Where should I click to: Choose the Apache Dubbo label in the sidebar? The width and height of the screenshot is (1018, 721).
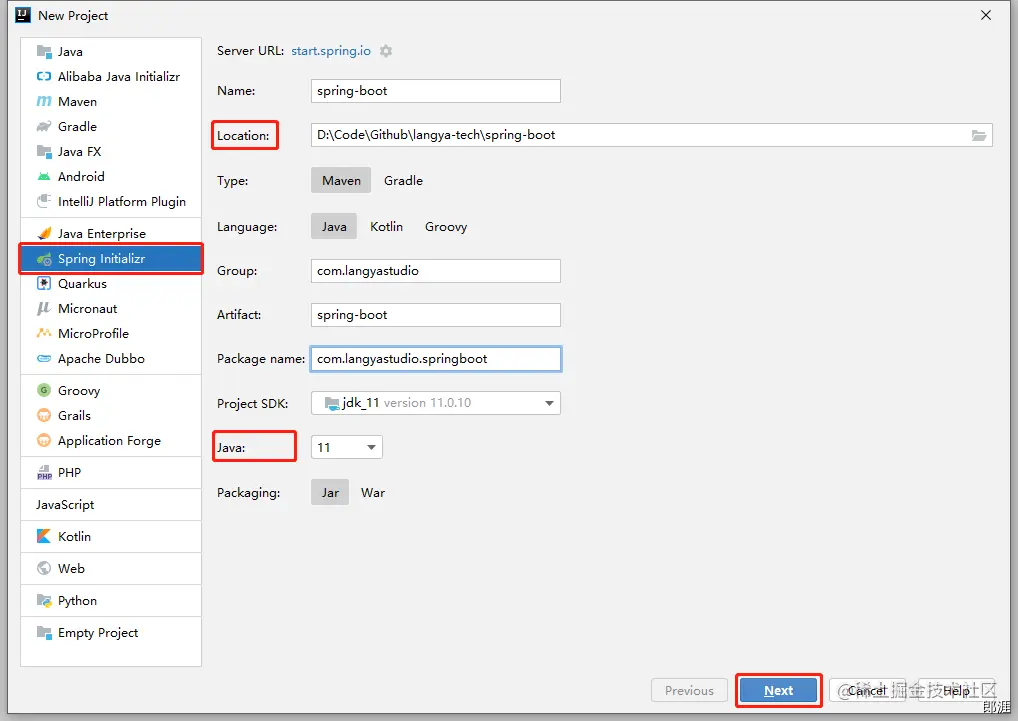click(x=101, y=358)
